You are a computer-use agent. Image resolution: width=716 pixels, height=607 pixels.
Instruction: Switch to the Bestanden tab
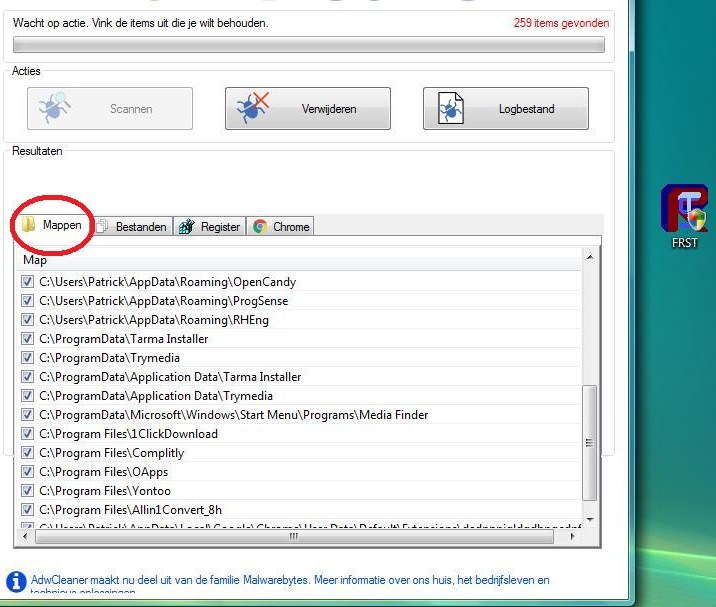(x=132, y=227)
